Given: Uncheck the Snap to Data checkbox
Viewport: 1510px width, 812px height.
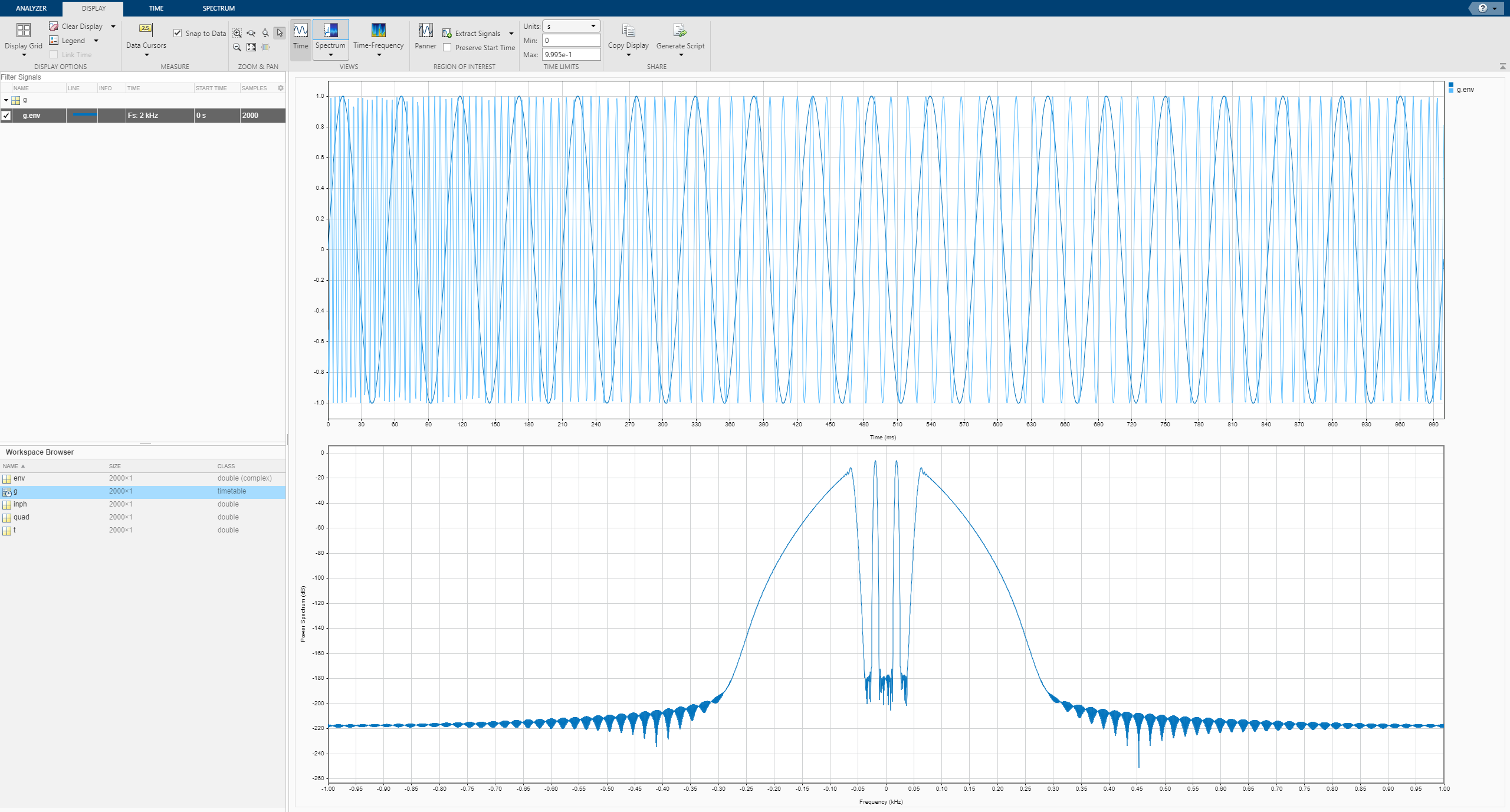Looking at the screenshot, I should 178,33.
